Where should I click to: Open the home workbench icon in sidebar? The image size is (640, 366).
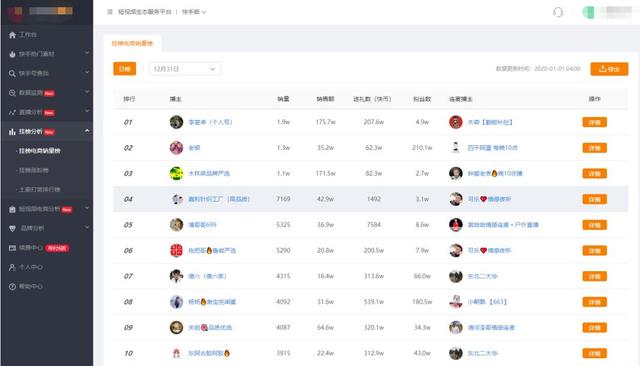[x=12, y=35]
